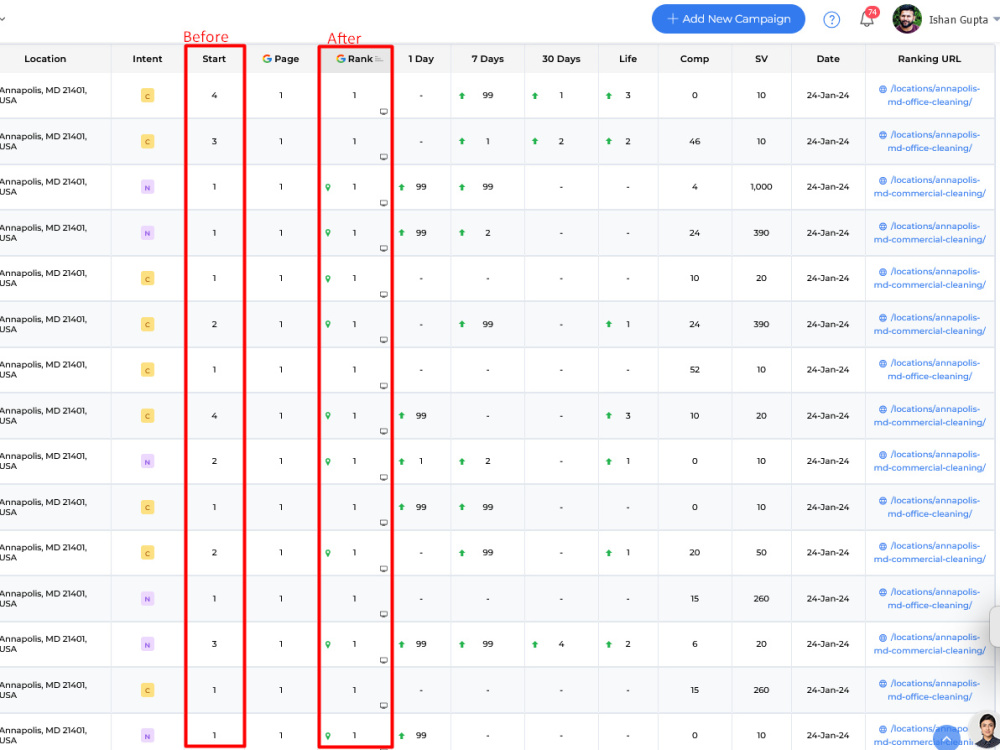Click the C intent badge in SV 50 row

147,553
